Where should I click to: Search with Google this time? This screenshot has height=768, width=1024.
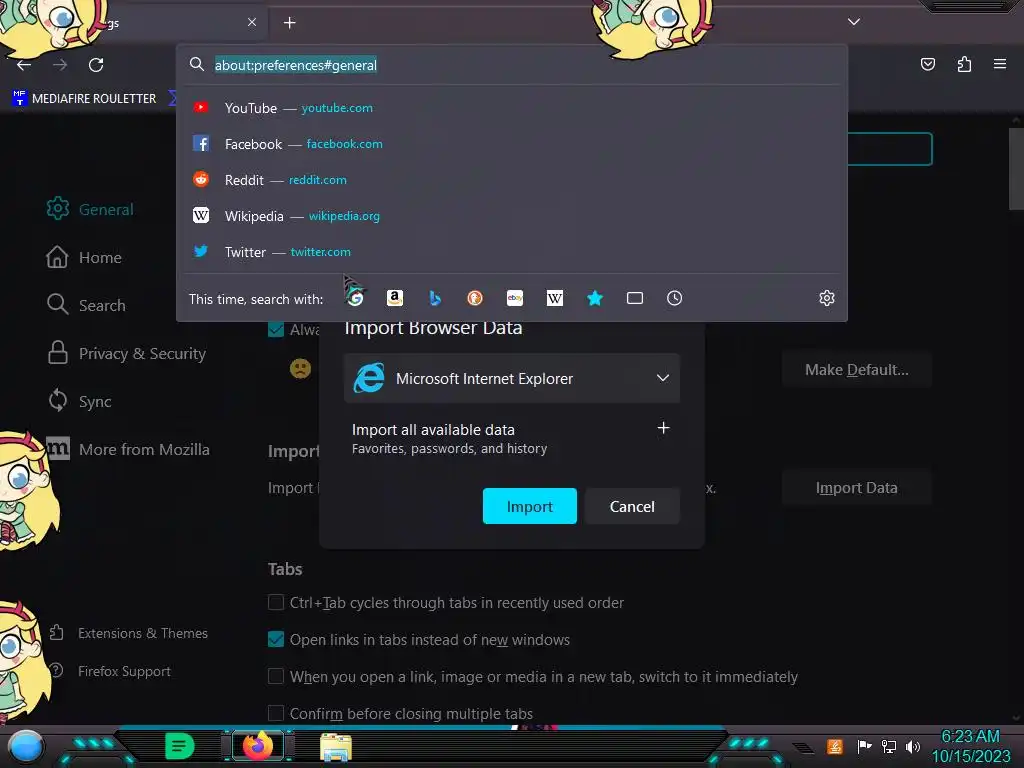click(355, 298)
